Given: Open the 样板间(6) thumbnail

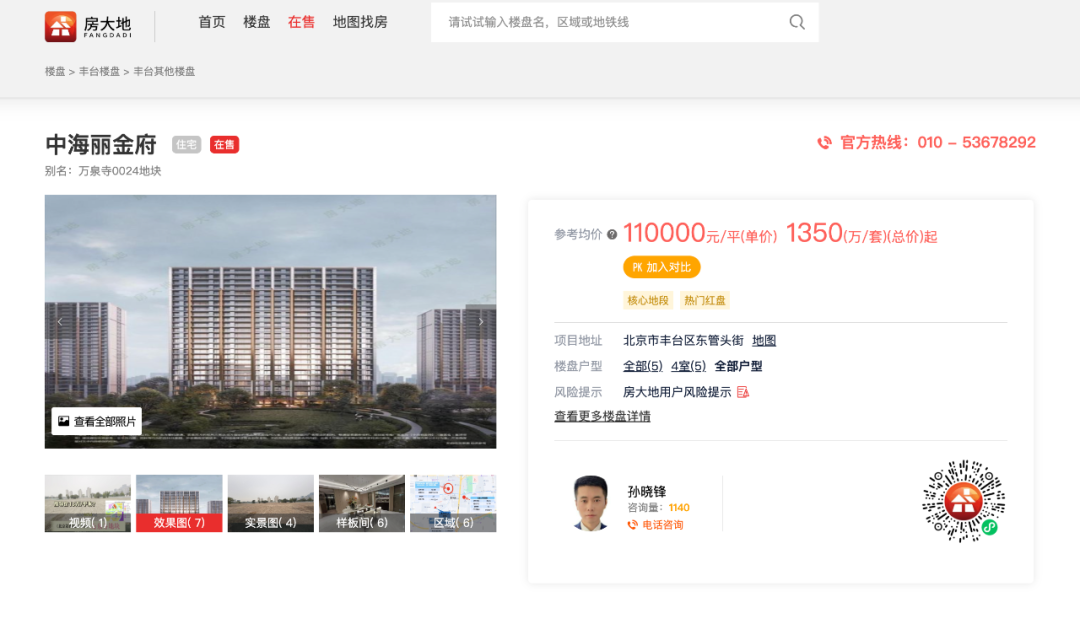Looking at the screenshot, I should 362,503.
